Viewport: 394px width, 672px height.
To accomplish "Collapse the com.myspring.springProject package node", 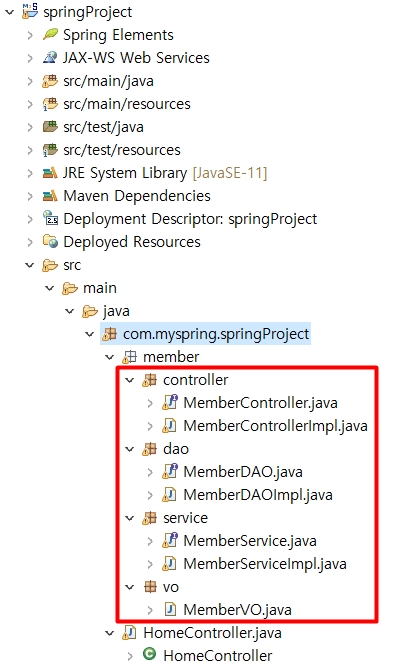I will coord(89,334).
